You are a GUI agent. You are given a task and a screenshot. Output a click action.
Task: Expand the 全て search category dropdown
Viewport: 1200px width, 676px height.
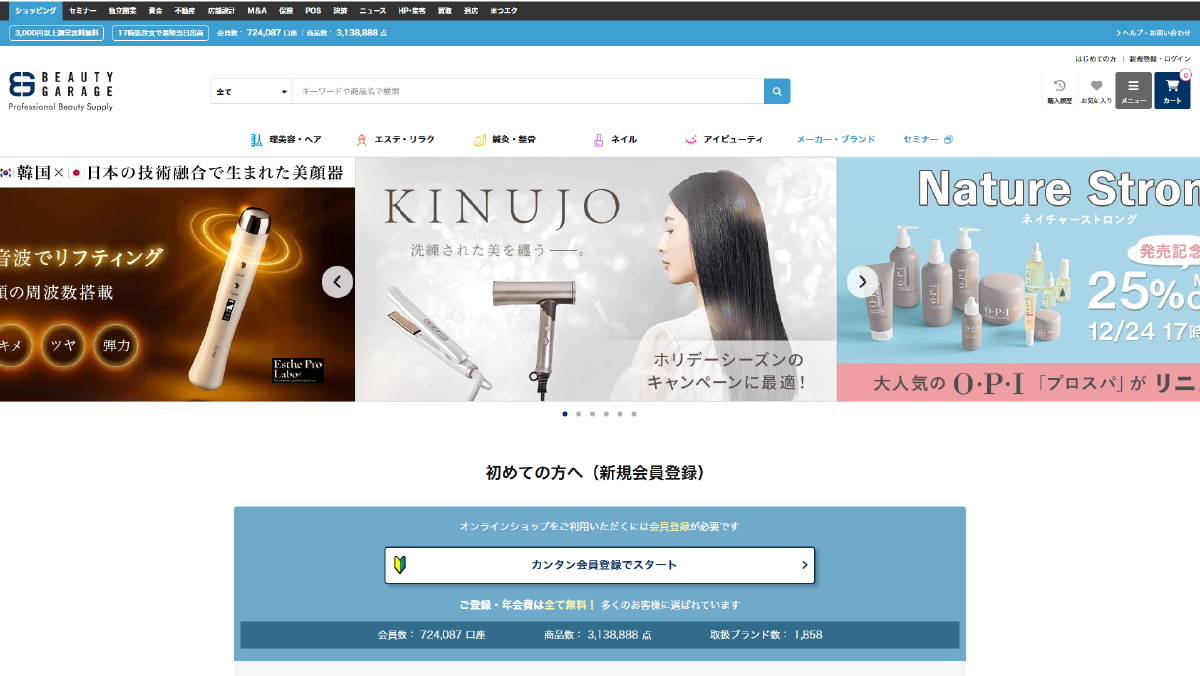coord(251,92)
